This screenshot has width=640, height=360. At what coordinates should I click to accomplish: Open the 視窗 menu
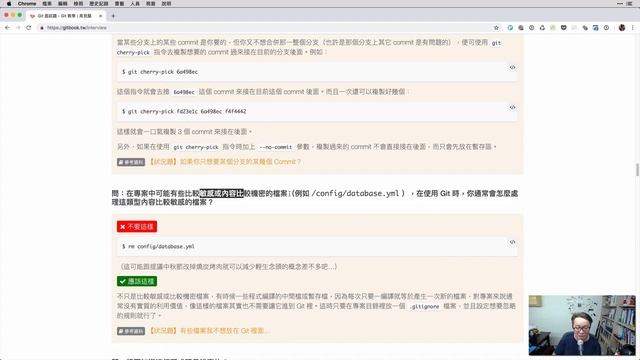[x=151, y=3]
